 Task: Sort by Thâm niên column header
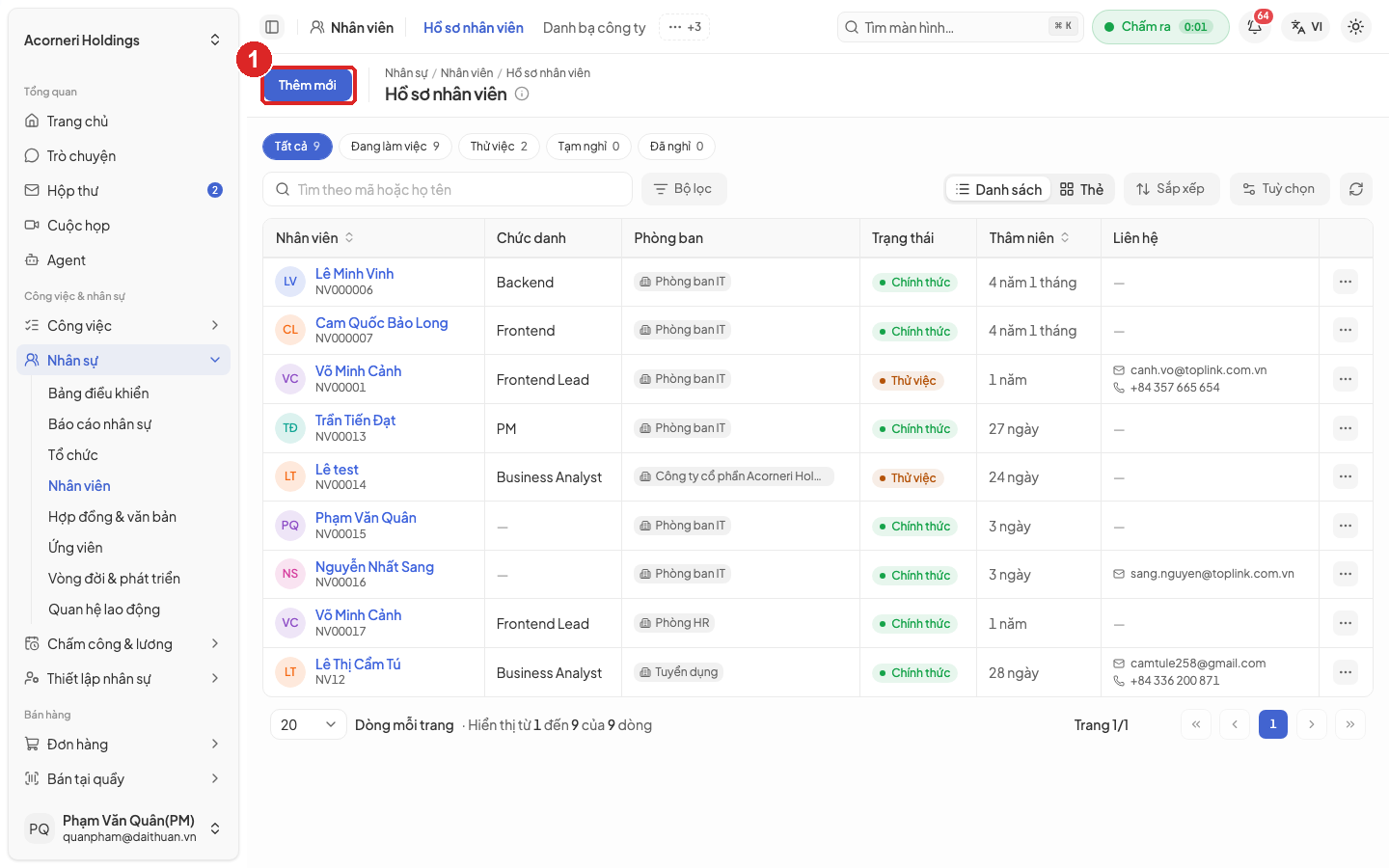[1028, 238]
